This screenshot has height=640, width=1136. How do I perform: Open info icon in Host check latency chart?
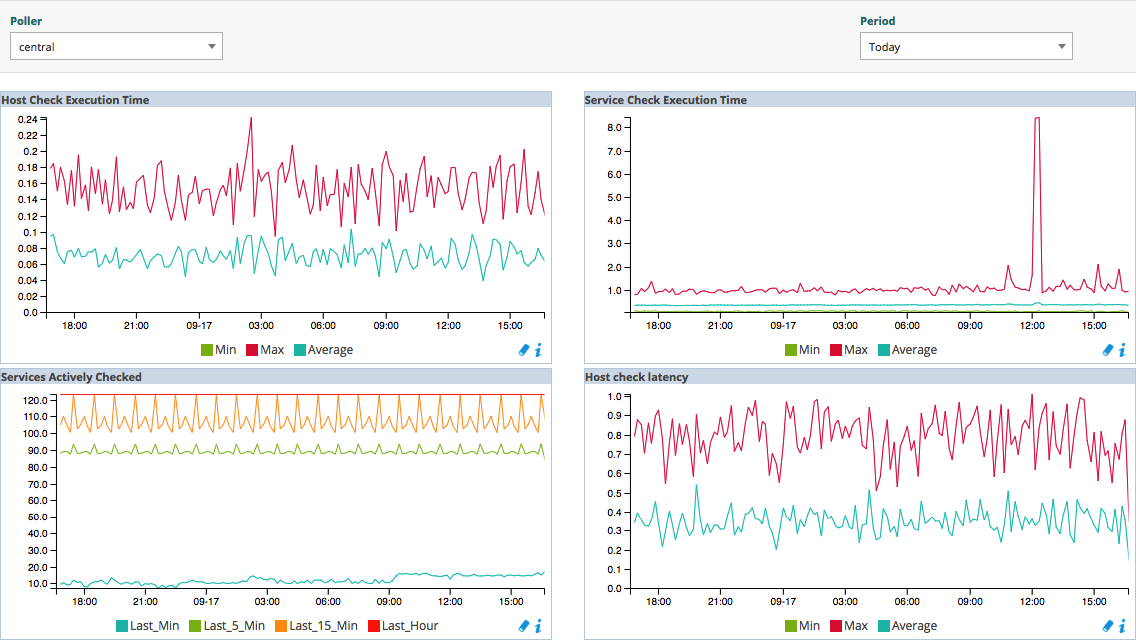coord(1122,626)
